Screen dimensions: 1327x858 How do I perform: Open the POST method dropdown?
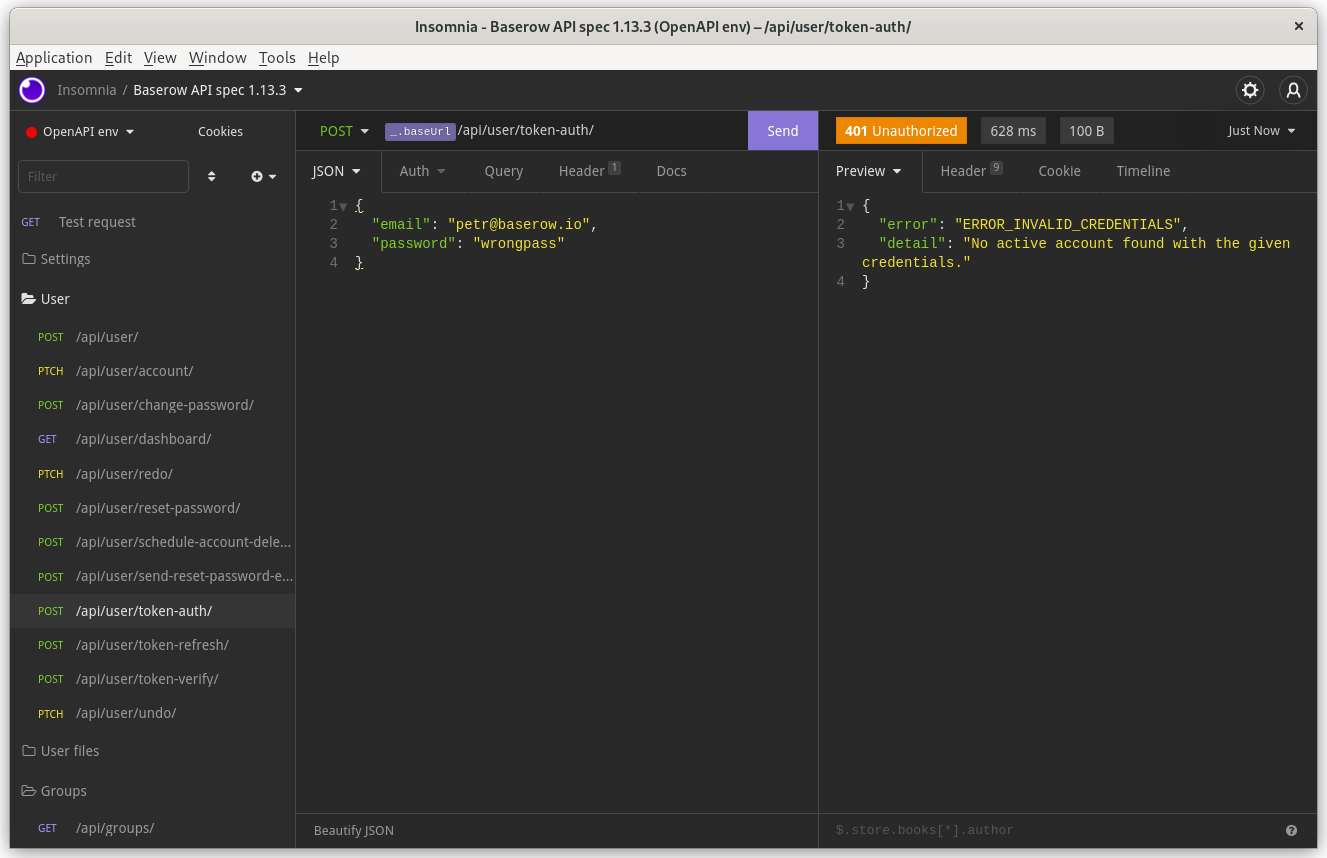[344, 131]
